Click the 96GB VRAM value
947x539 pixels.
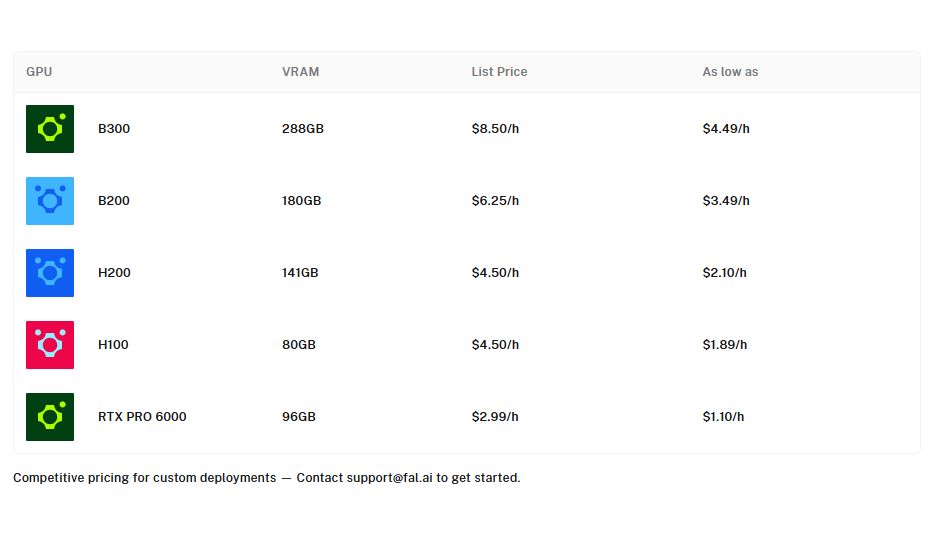(299, 417)
